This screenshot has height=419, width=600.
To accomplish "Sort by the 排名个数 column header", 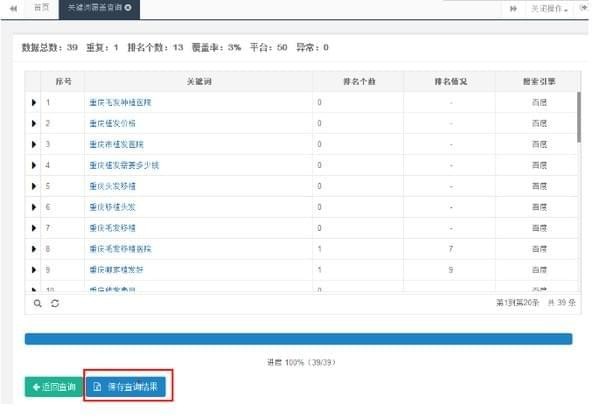I will (361, 79).
